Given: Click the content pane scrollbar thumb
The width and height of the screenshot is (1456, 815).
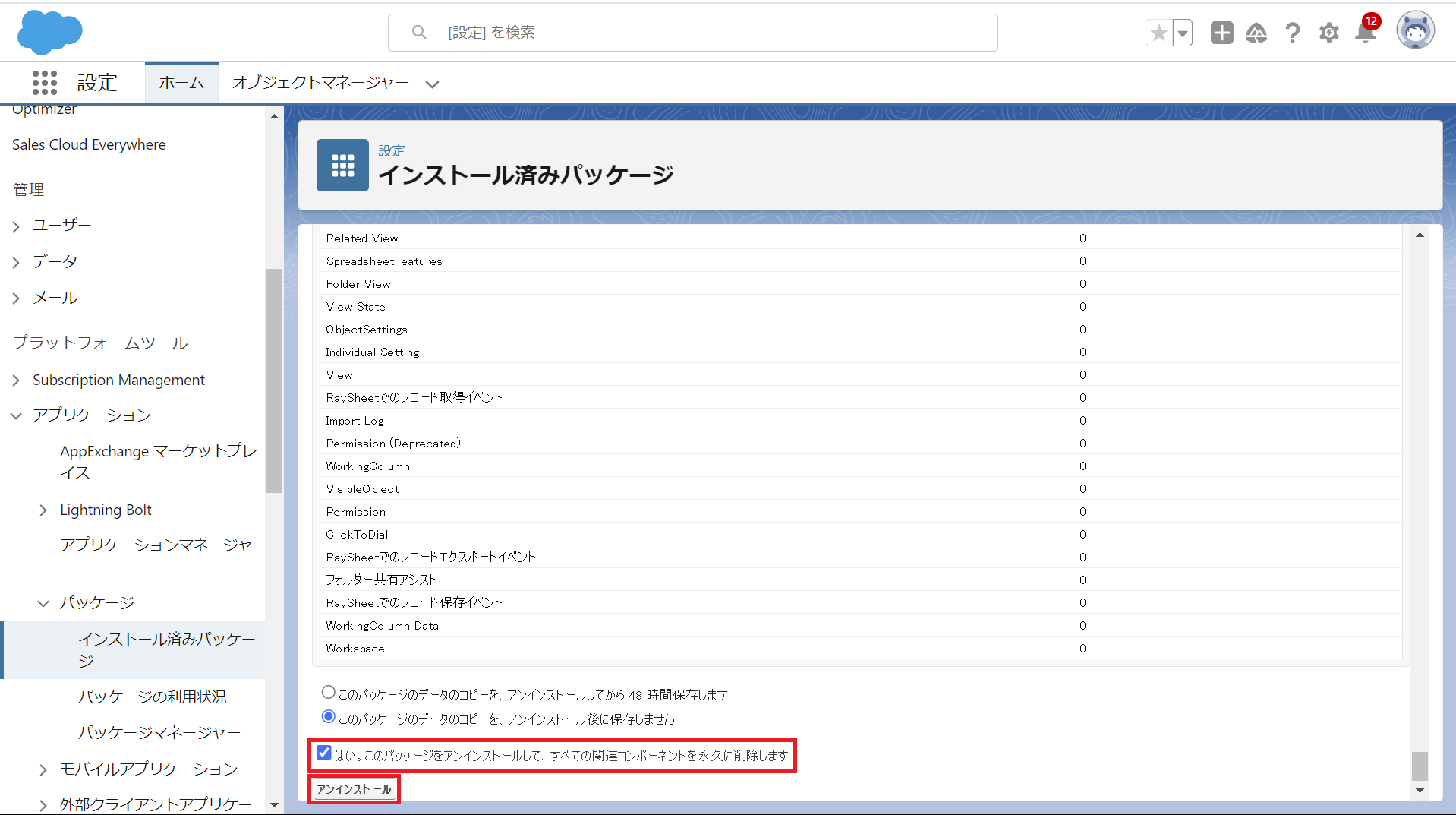Looking at the screenshot, I should (x=1420, y=766).
